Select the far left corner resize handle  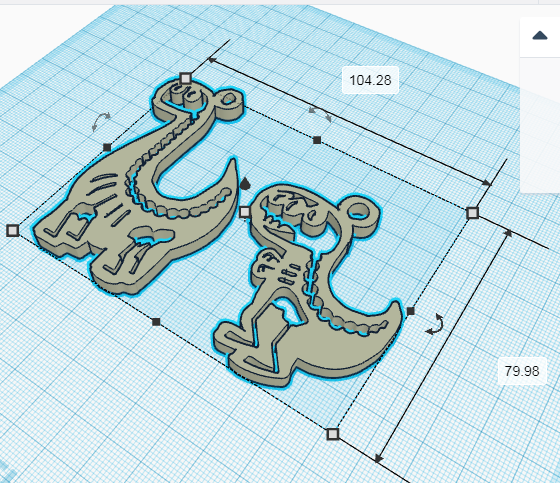[x=13, y=230]
